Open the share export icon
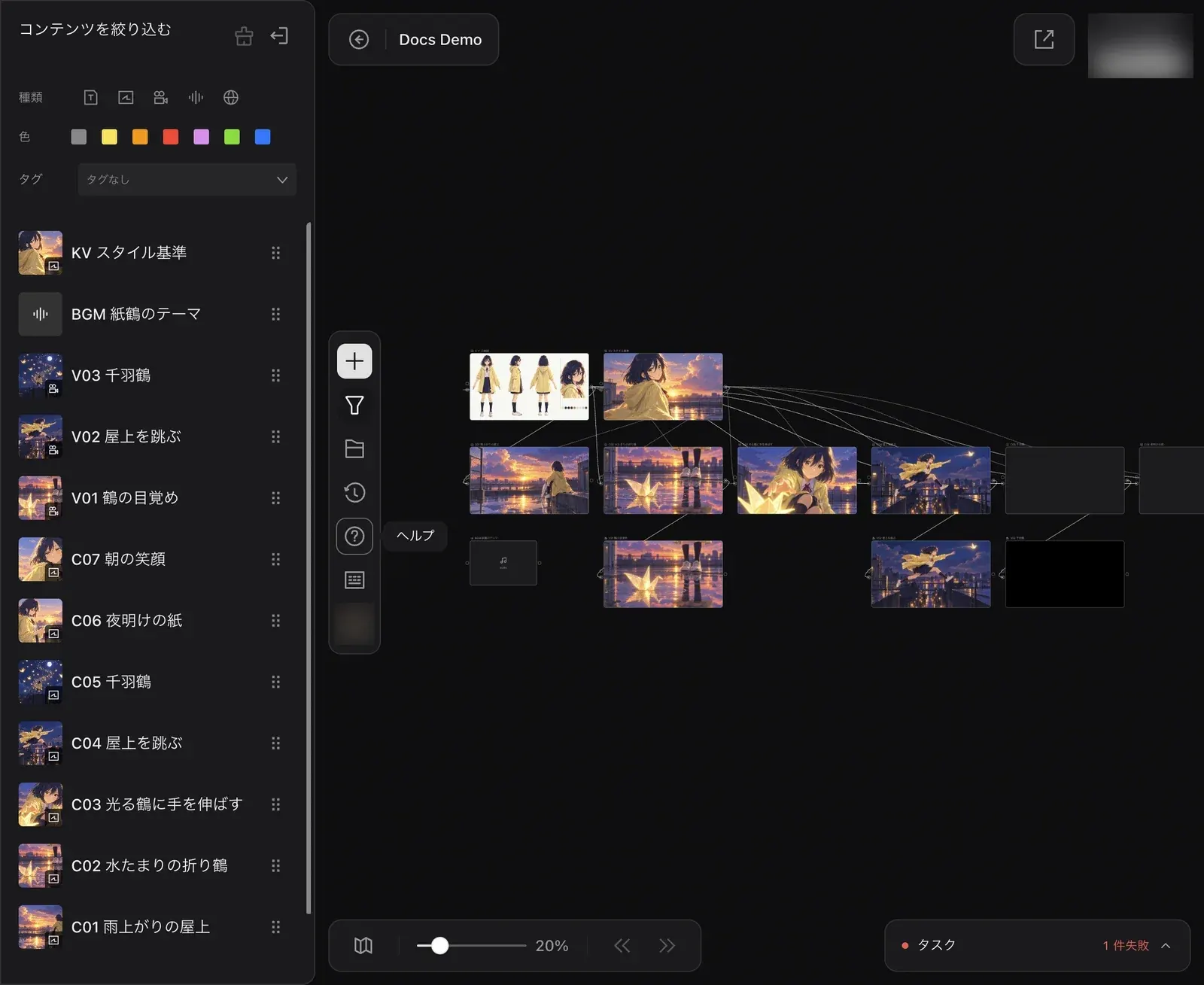1204x985 pixels. click(x=1044, y=39)
